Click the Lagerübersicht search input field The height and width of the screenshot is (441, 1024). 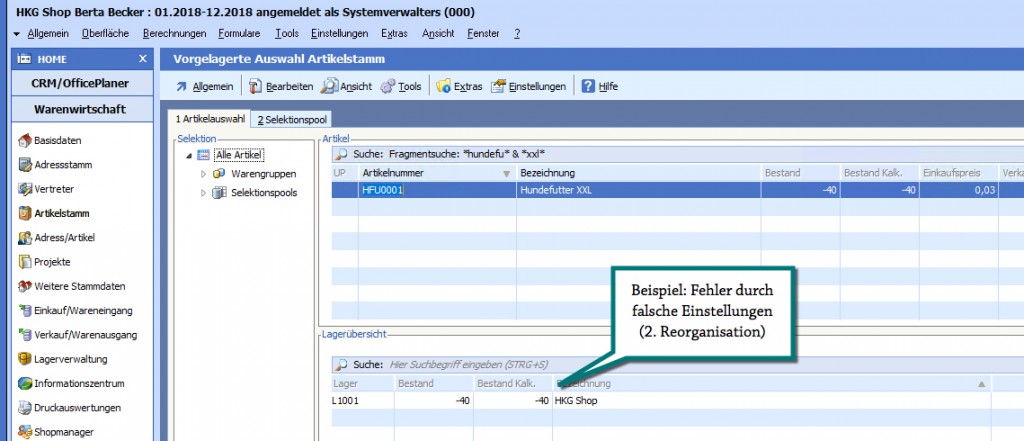tap(600, 364)
